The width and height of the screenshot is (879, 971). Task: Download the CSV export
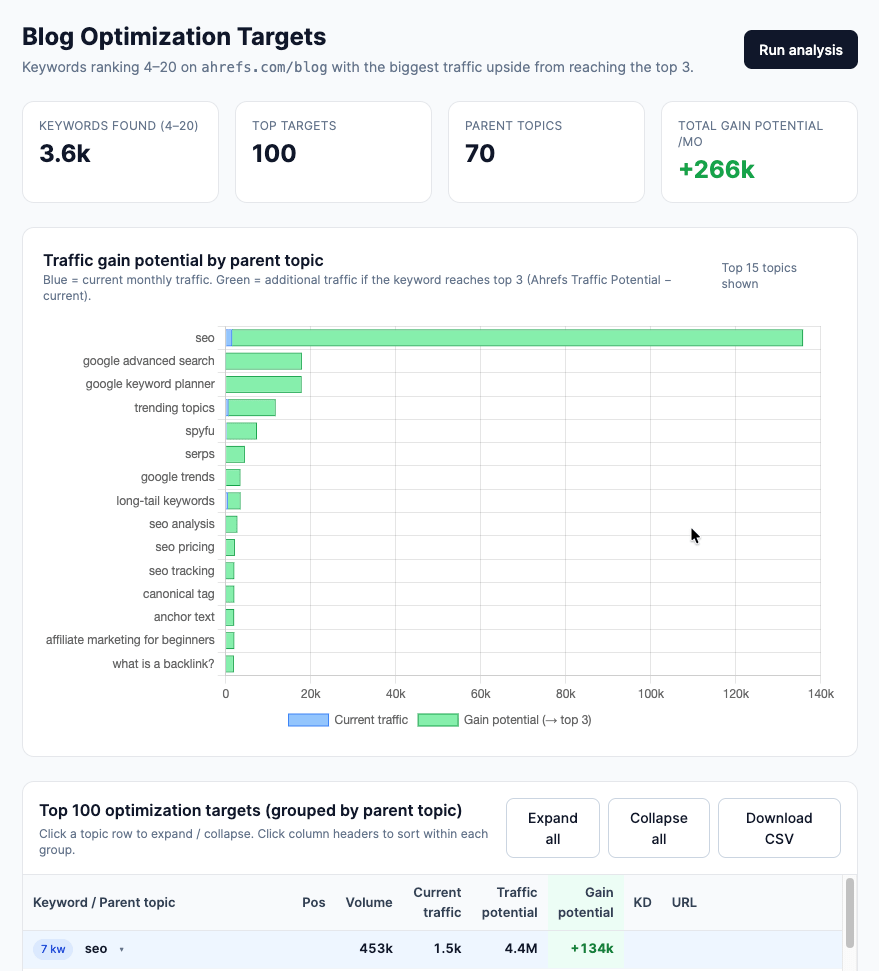778,827
